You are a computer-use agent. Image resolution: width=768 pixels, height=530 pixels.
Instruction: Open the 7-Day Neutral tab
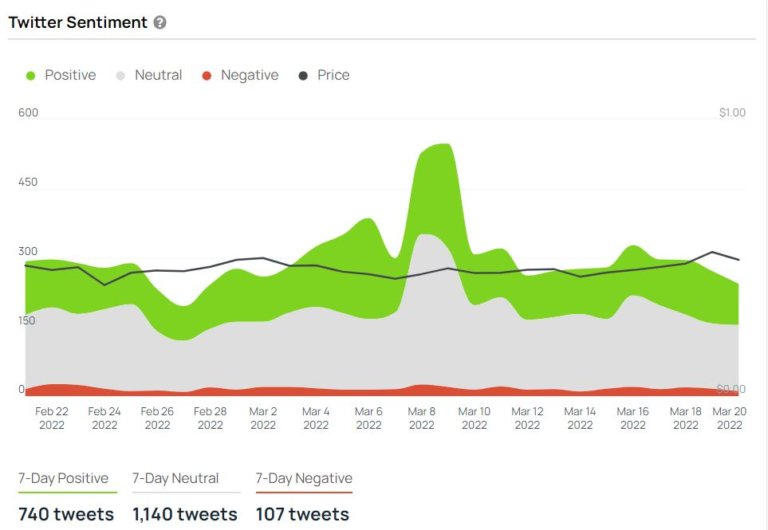coord(175,478)
